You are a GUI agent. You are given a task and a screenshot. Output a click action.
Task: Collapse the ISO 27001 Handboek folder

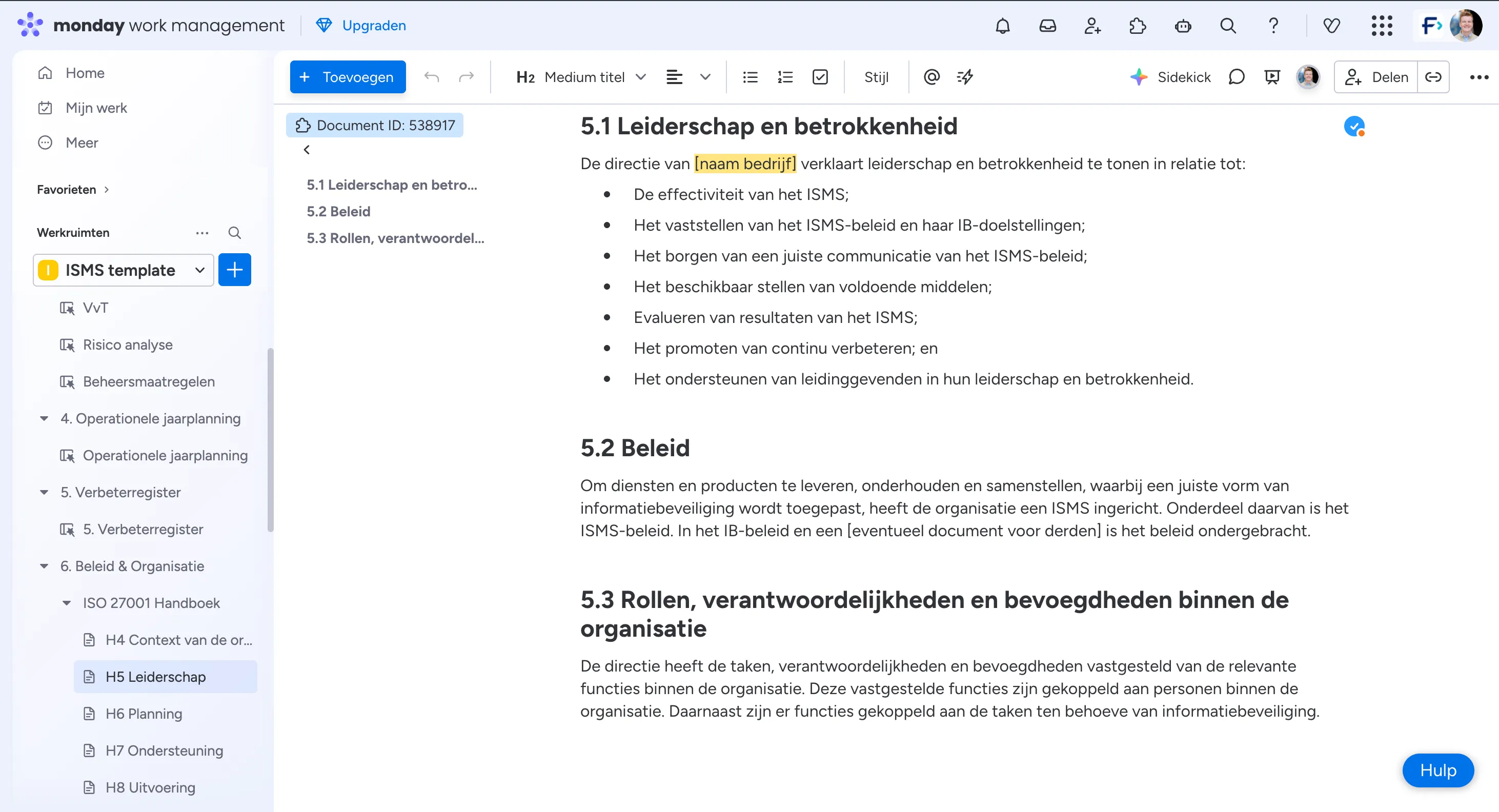tap(66, 603)
